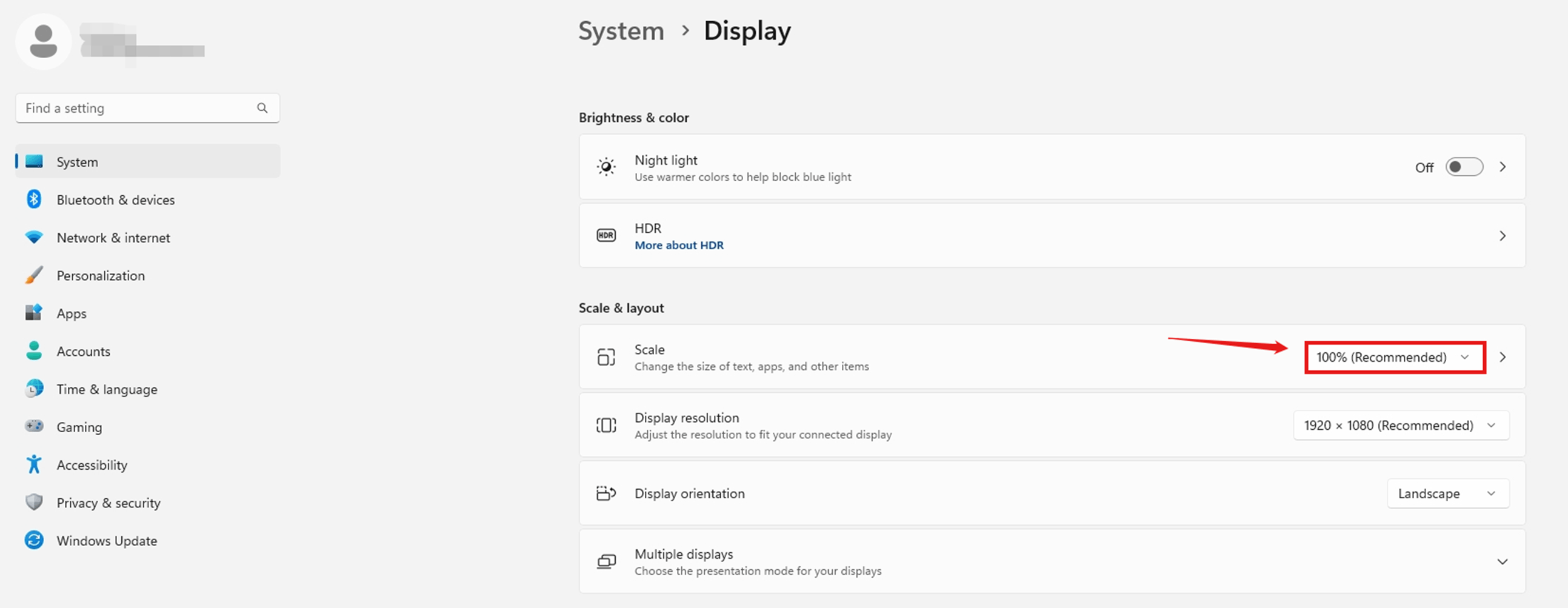Open the HDR settings chevron
Viewport: 1568px width, 608px height.
click(1503, 236)
